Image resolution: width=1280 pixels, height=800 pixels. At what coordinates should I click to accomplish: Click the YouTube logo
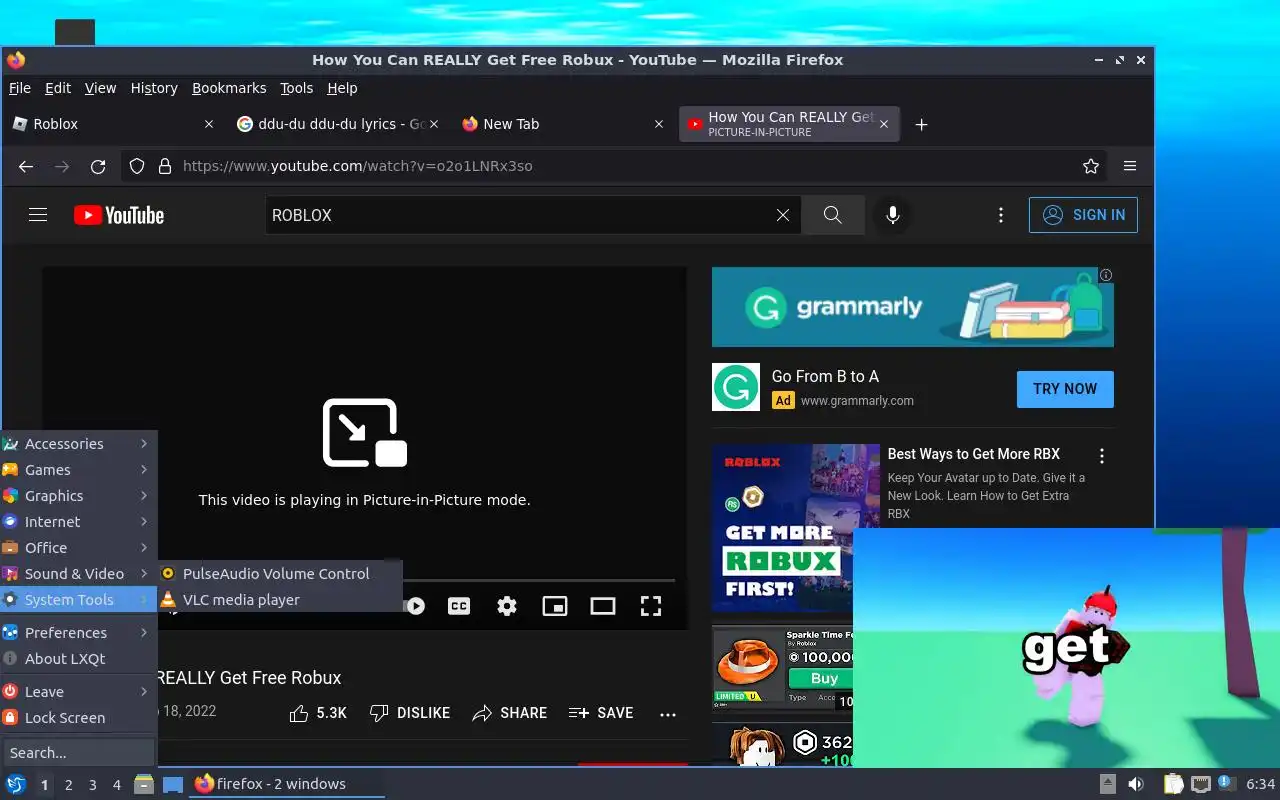[x=119, y=215]
